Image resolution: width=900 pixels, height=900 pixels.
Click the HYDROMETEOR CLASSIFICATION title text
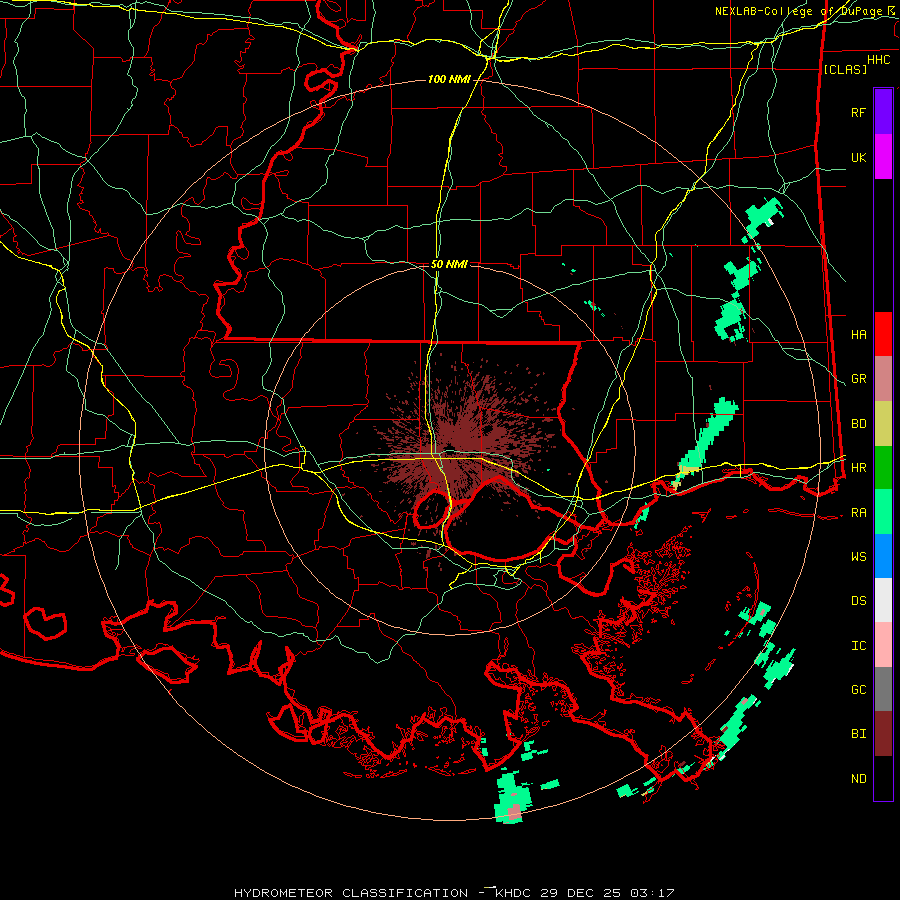[x=351, y=893]
